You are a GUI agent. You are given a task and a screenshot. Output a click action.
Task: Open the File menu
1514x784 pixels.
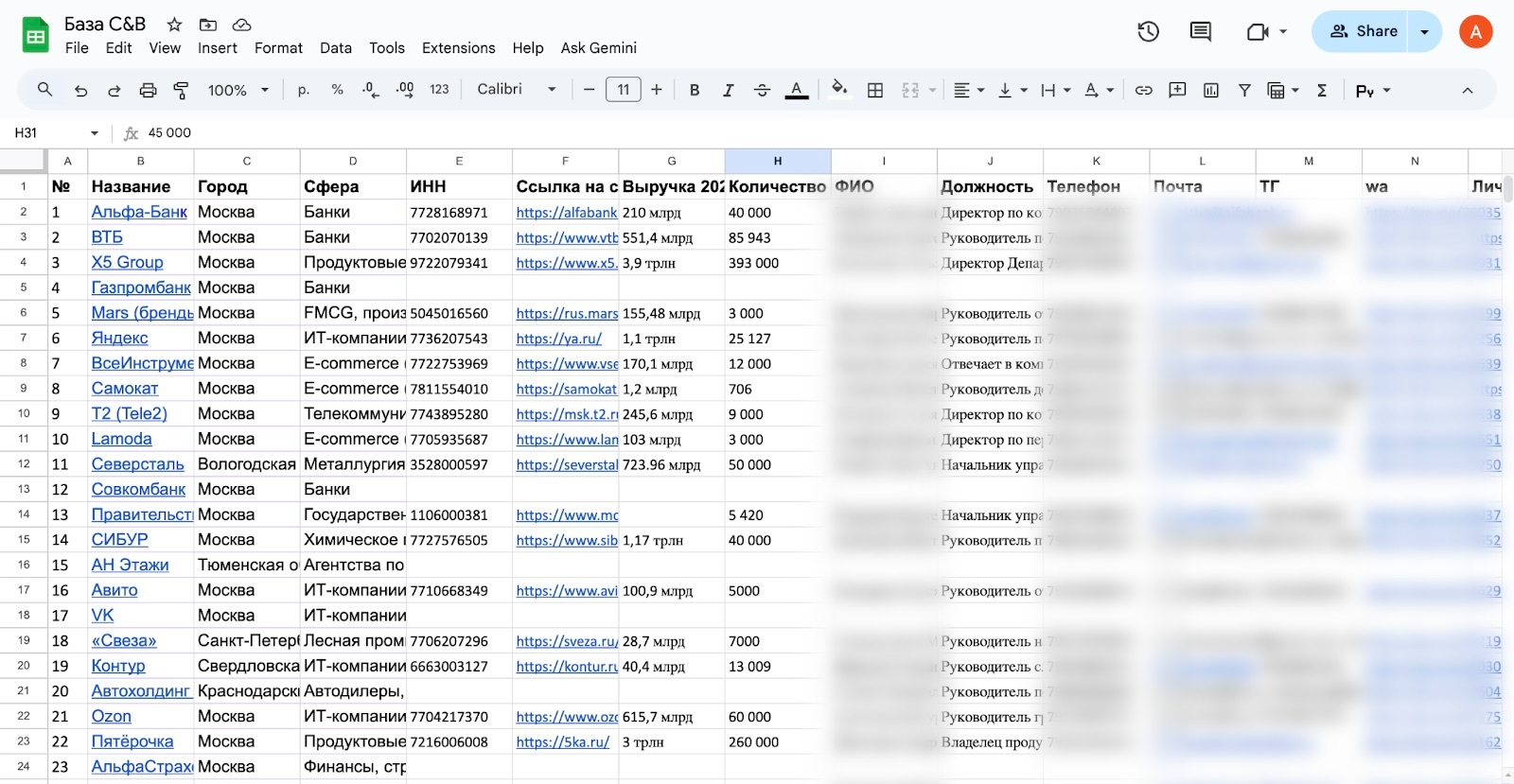pos(77,48)
